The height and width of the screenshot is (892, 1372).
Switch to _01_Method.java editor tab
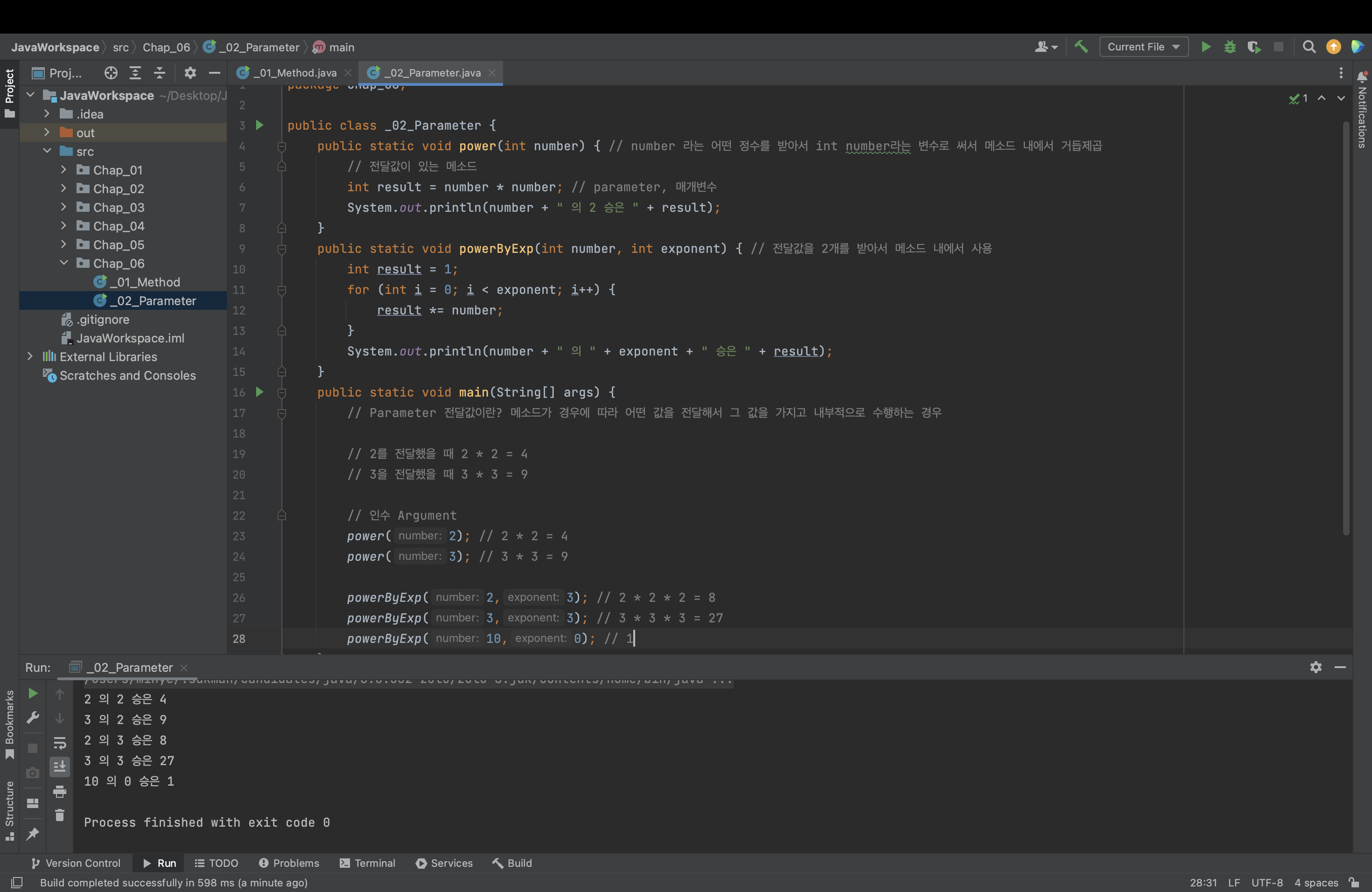pyautogui.click(x=295, y=73)
